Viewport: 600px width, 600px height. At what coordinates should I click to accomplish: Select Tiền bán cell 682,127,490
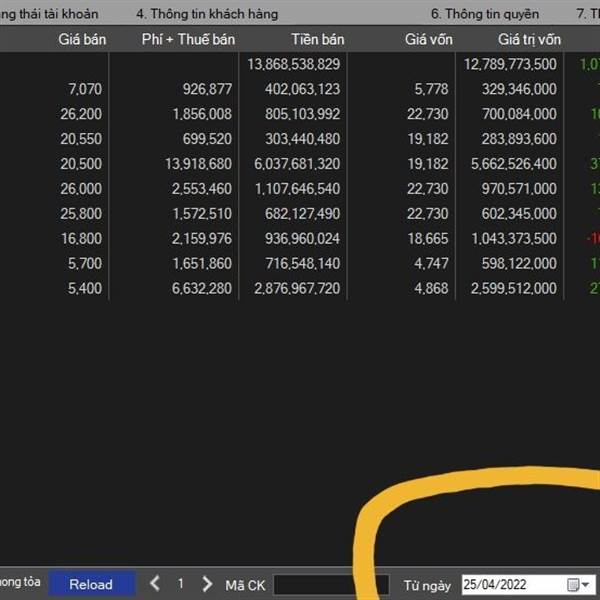302,214
